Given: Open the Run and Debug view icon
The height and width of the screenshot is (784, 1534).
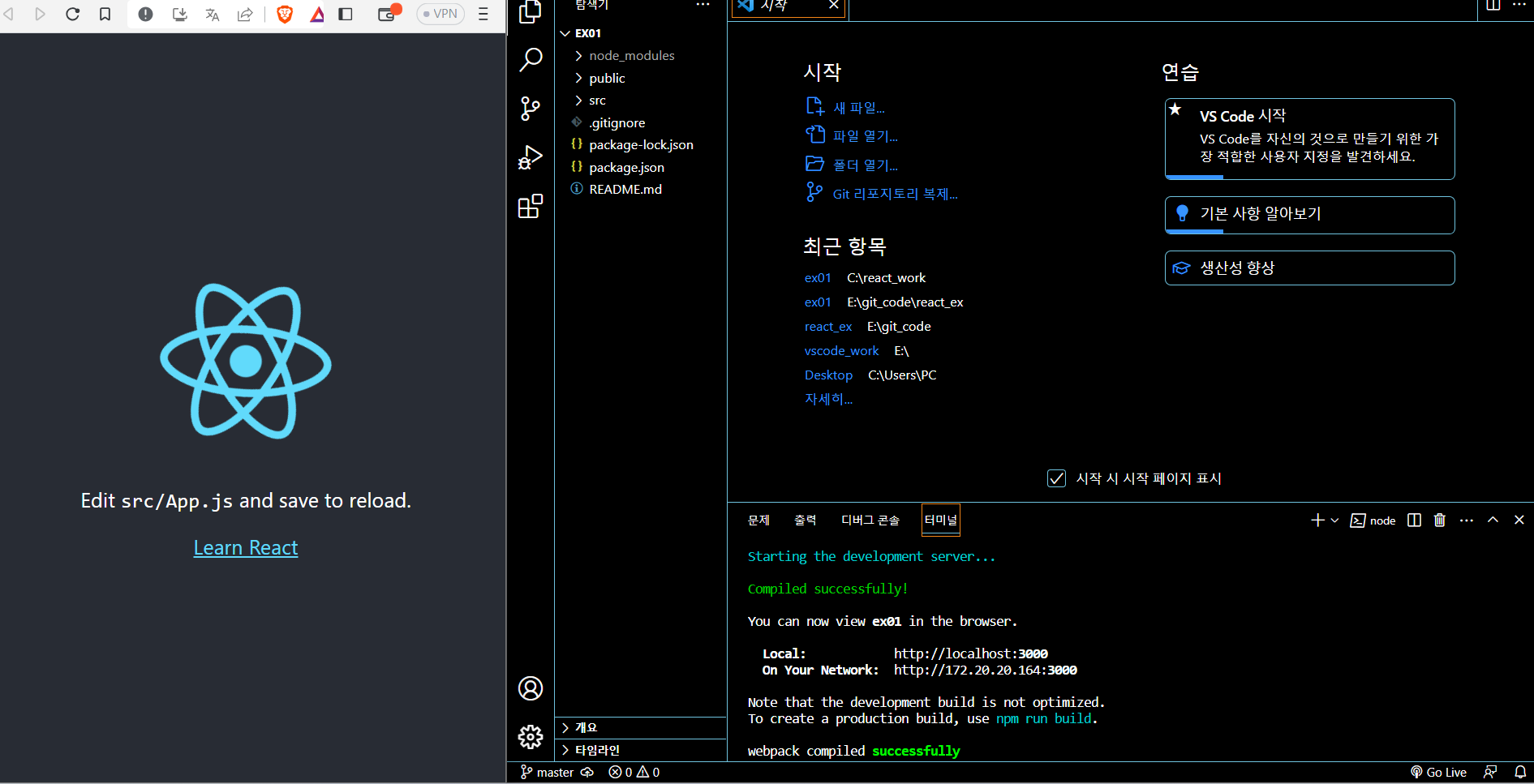Looking at the screenshot, I should click(530, 157).
